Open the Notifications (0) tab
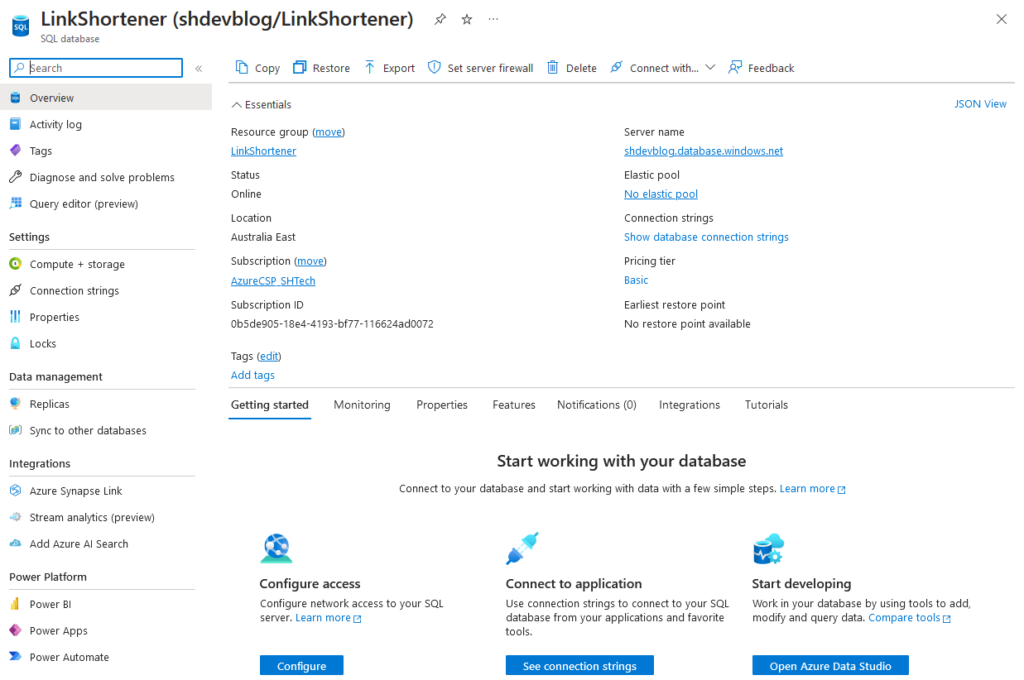 596,404
